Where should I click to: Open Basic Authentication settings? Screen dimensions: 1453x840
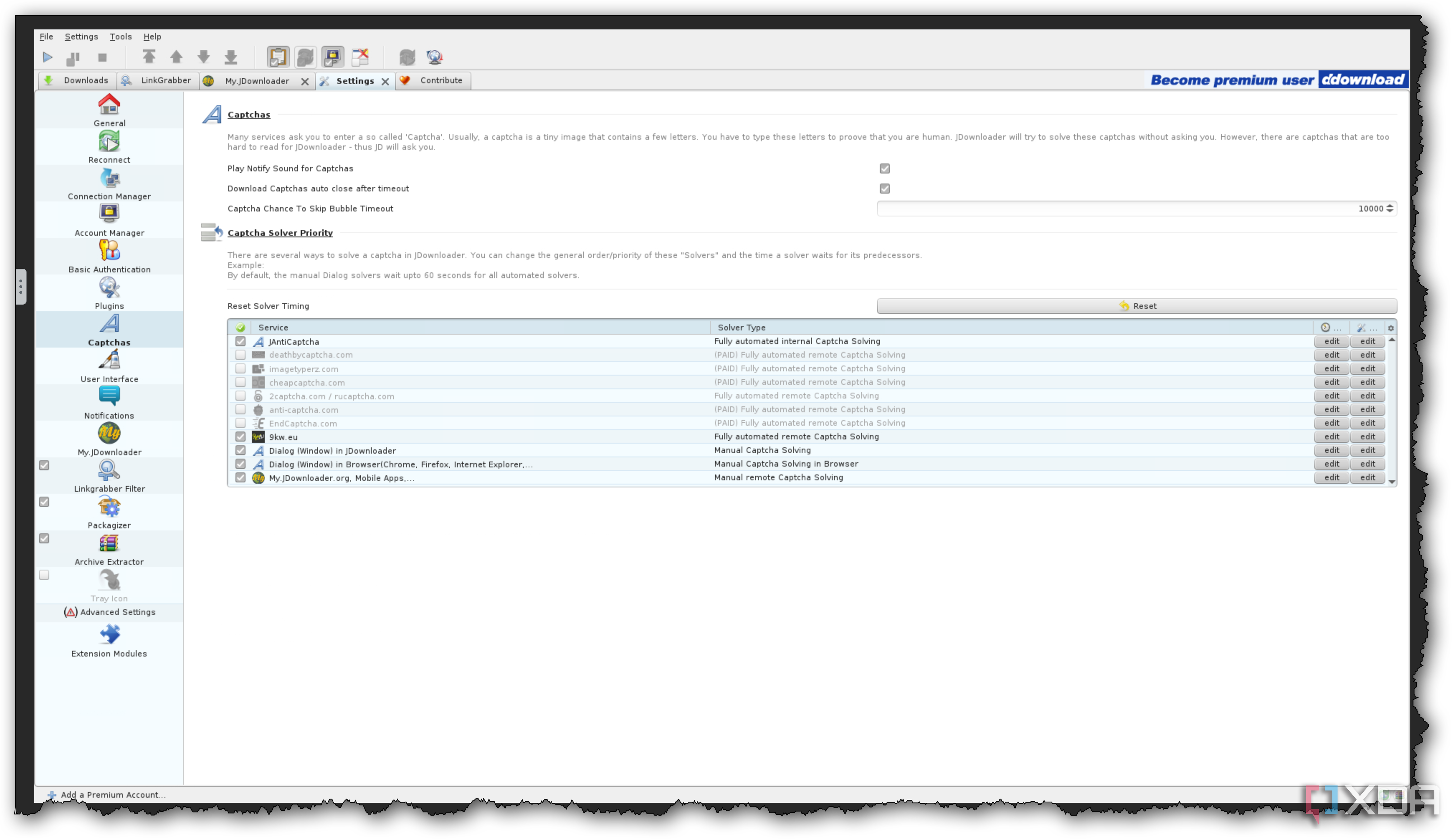110,257
